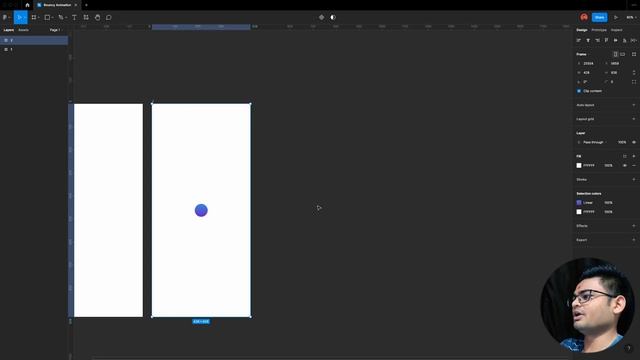Switch to the Prototype tab
The width and height of the screenshot is (640, 360).
[x=599, y=30]
